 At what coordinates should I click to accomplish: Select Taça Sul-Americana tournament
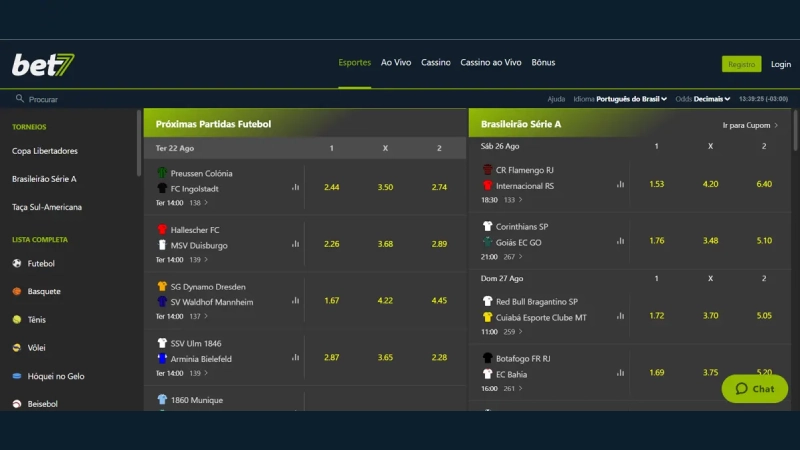pos(47,207)
